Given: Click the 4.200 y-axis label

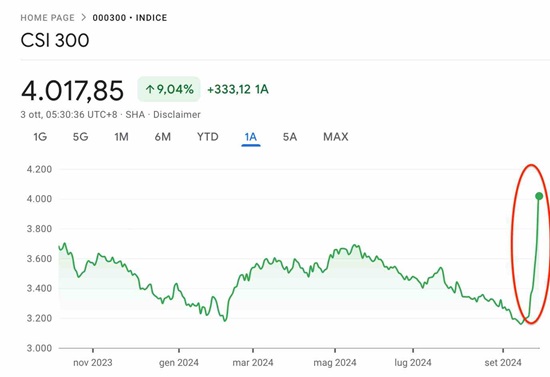Looking at the screenshot, I should click(x=39, y=169).
